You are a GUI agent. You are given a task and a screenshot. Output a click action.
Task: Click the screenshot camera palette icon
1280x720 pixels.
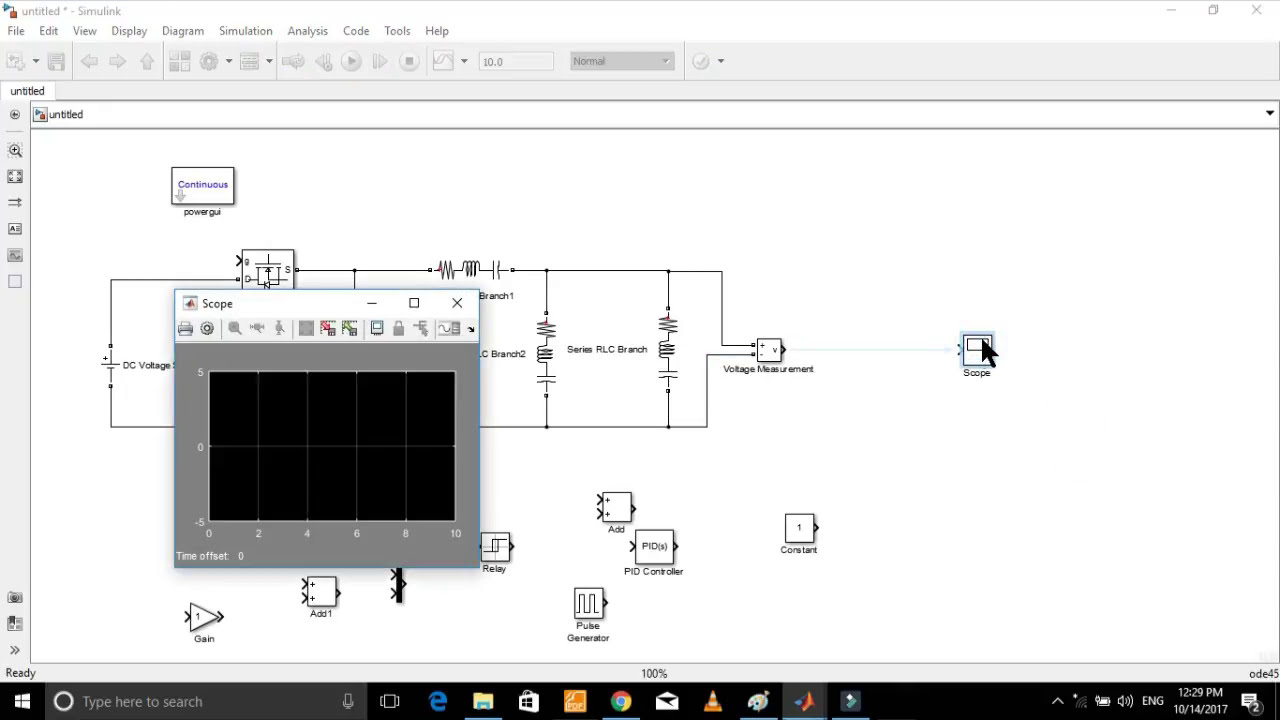pyautogui.click(x=15, y=598)
